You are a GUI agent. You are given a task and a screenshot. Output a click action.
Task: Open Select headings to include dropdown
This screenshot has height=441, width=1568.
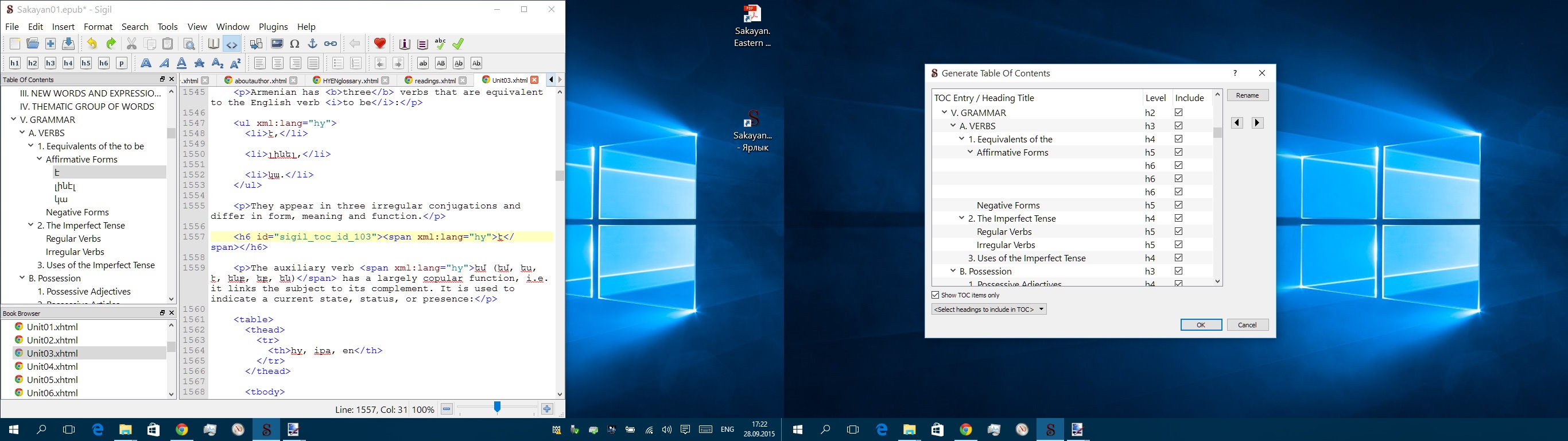988,310
